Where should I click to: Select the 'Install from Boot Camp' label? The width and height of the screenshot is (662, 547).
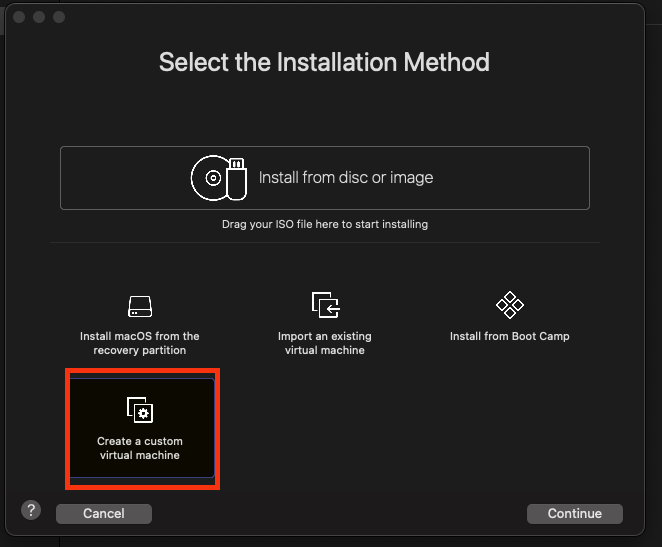(x=510, y=337)
